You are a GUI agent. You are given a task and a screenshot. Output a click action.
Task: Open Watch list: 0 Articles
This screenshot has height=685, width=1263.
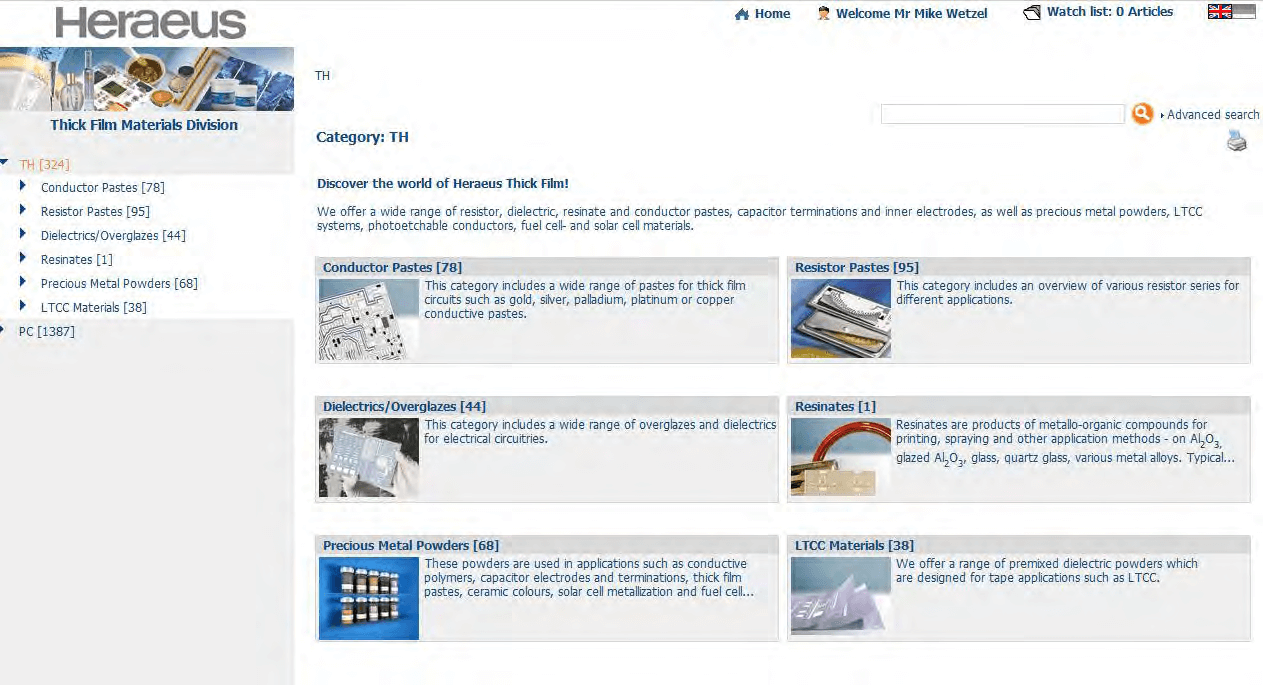1109,12
